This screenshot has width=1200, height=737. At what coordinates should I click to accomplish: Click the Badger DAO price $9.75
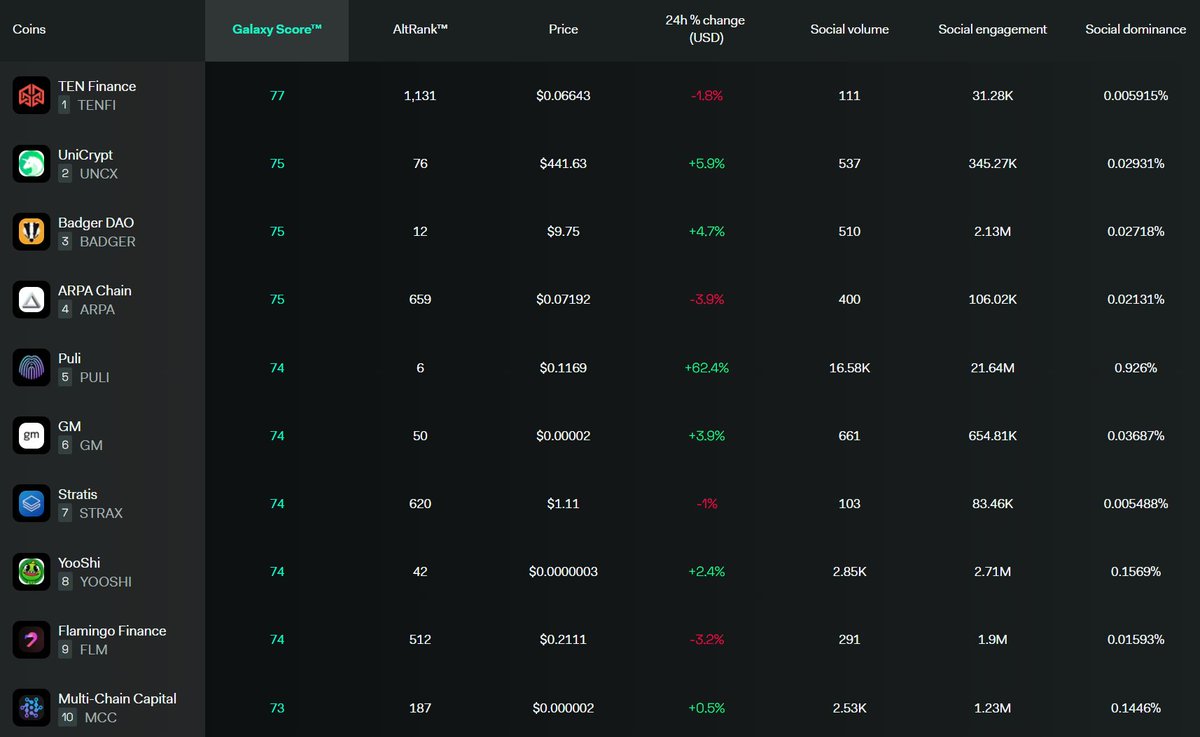pos(563,232)
